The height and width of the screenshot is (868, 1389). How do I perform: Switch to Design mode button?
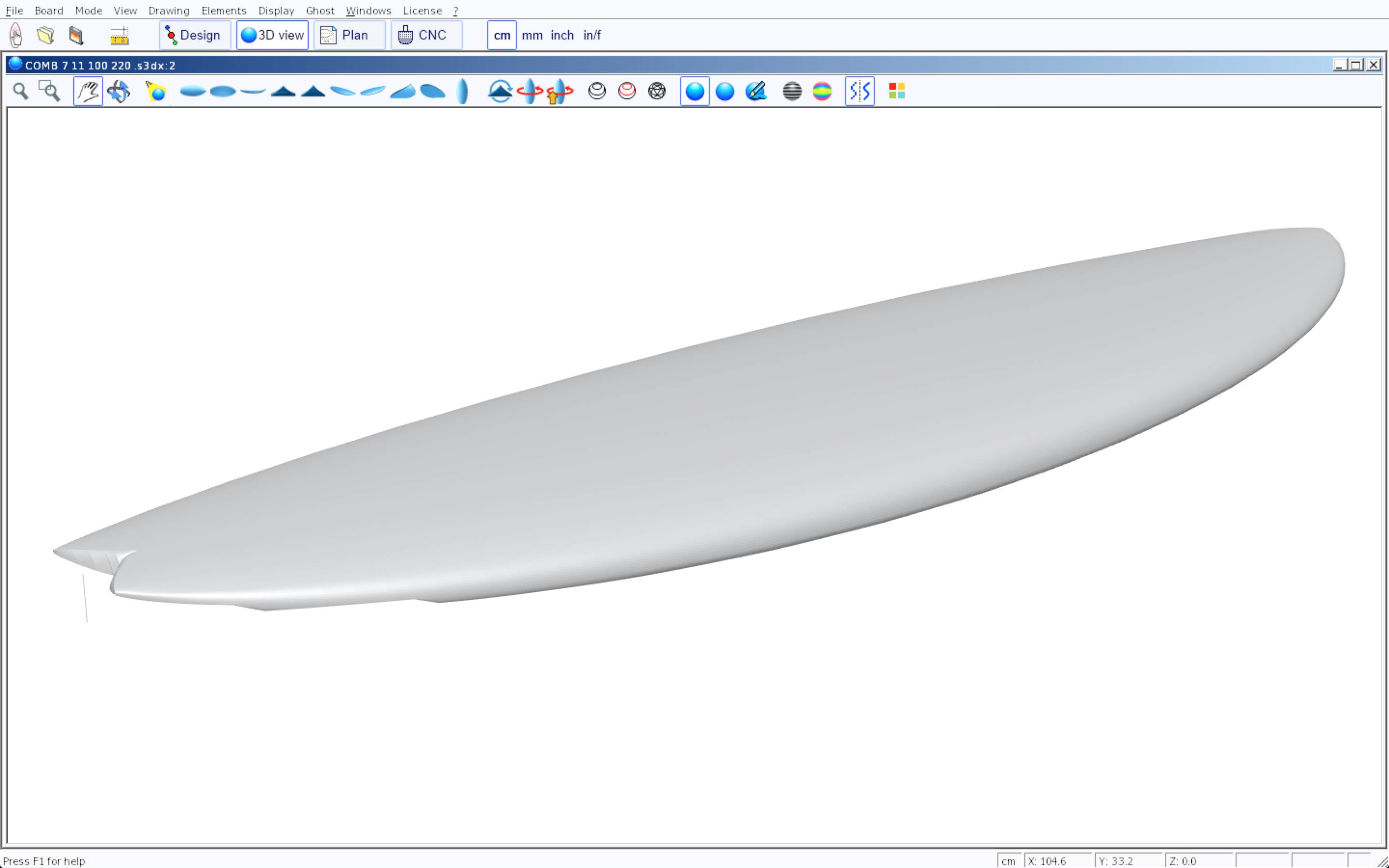[x=194, y=35]
